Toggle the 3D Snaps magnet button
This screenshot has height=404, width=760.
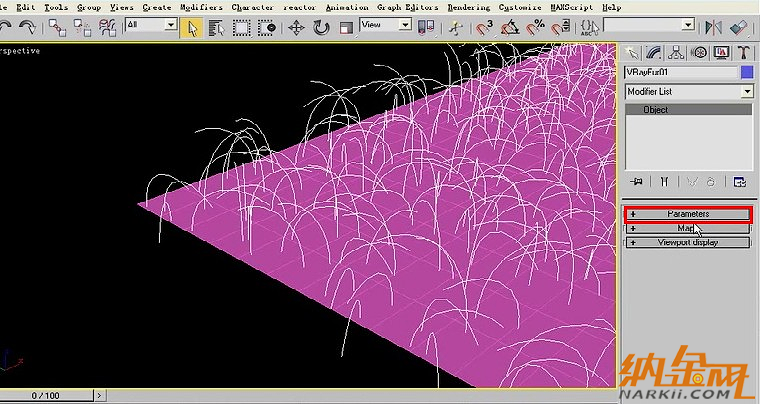coord(485,27)
